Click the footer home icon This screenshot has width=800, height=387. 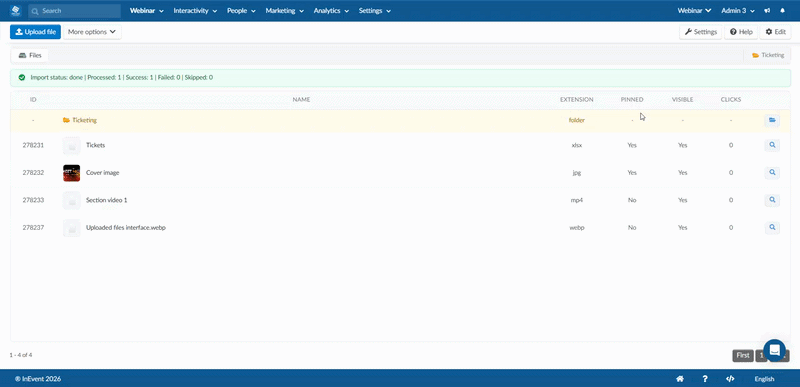680,379
